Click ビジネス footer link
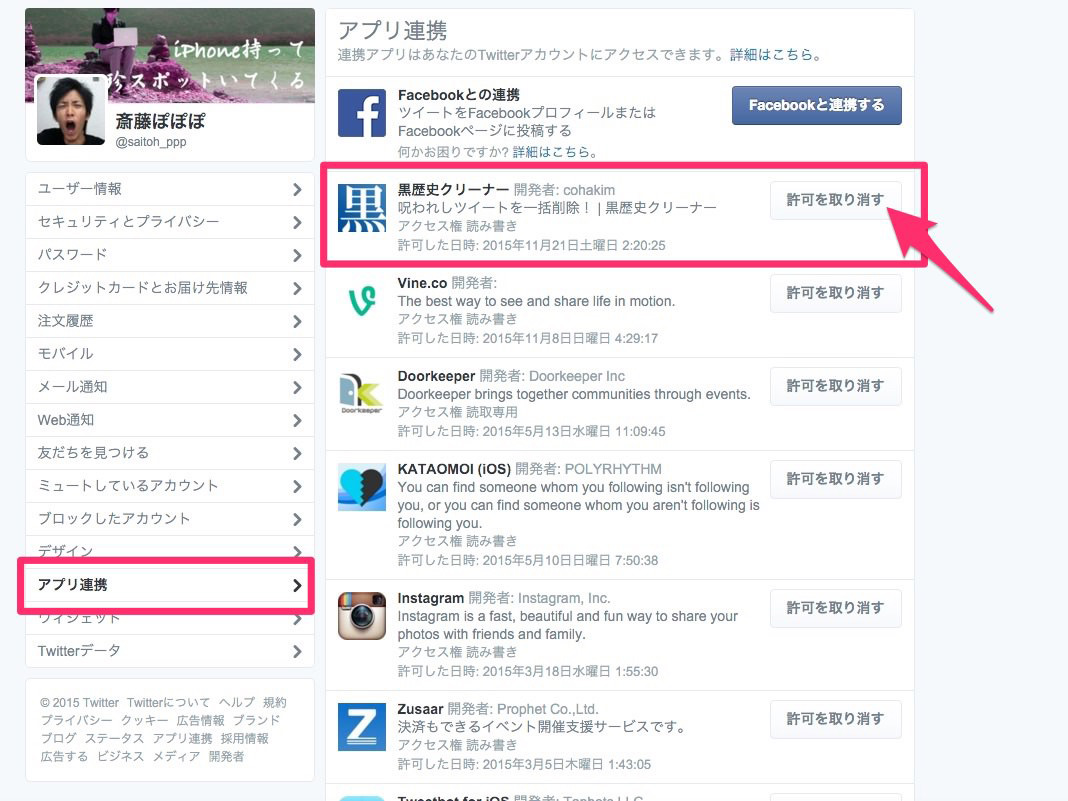The width and height of the screenshot is (1068, 801). [x=120, y=757]
